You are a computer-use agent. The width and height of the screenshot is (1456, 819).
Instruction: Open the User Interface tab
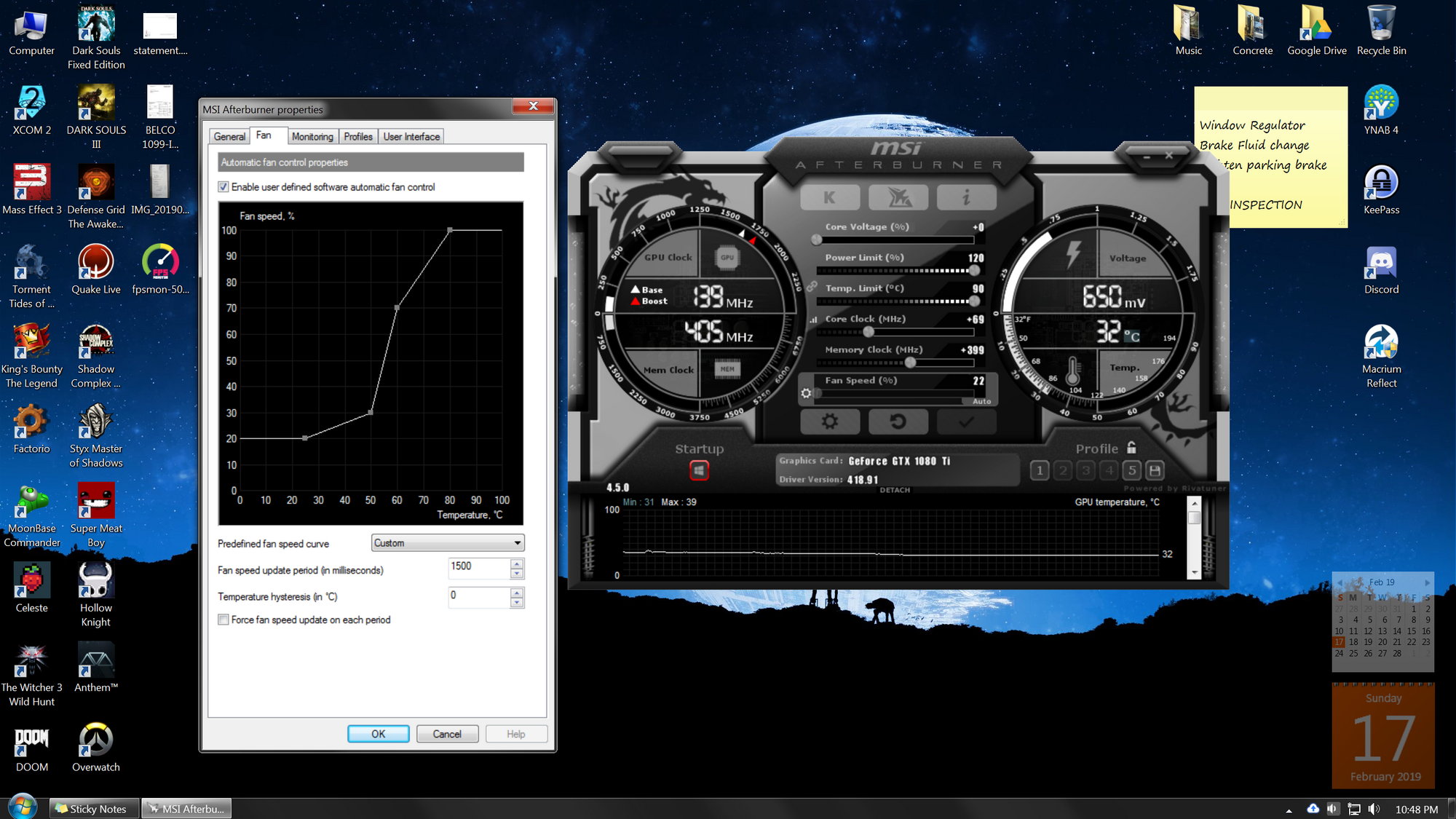coord(411,137)
